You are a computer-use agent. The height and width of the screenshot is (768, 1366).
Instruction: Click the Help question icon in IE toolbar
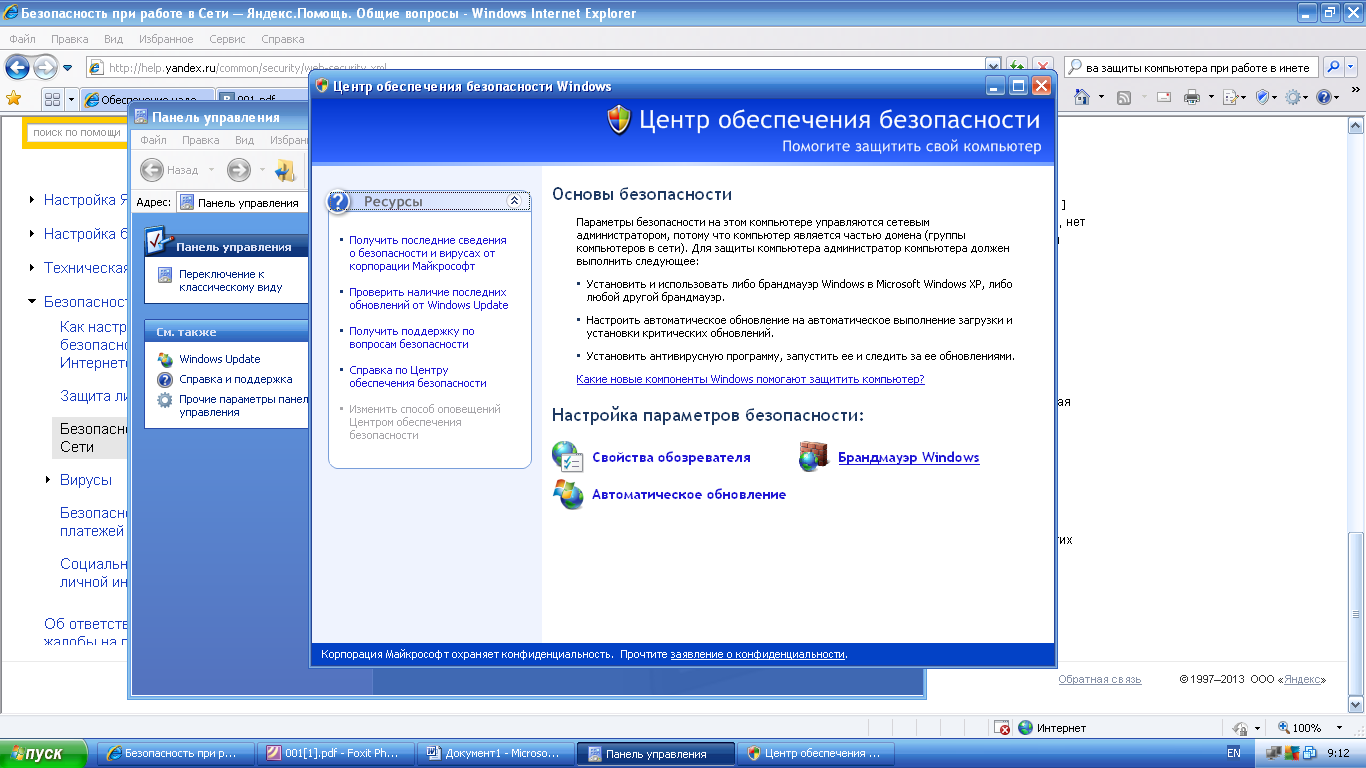pyautogui.click(x=1324, y=97)
